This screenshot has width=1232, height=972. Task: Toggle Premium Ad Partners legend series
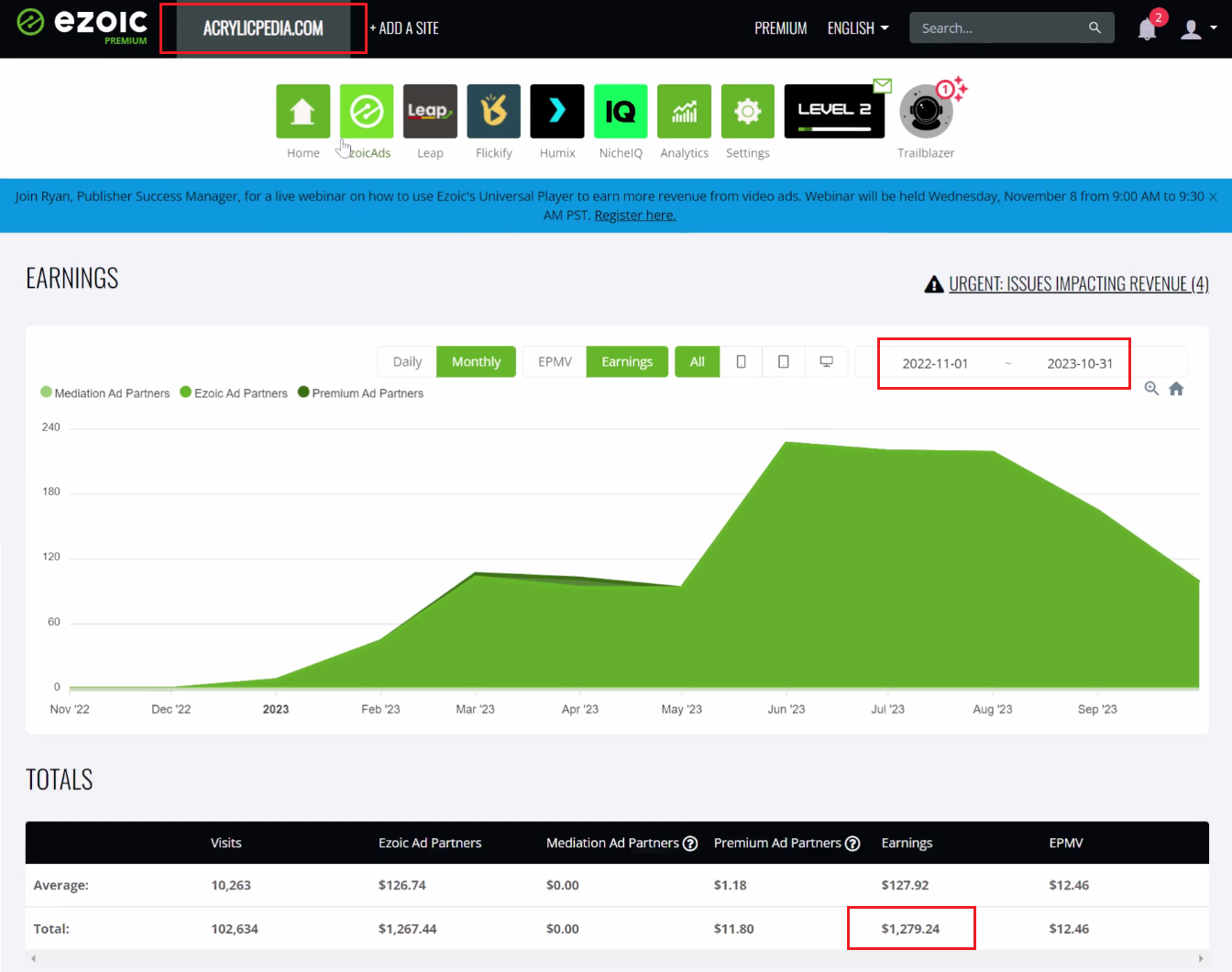361,392
